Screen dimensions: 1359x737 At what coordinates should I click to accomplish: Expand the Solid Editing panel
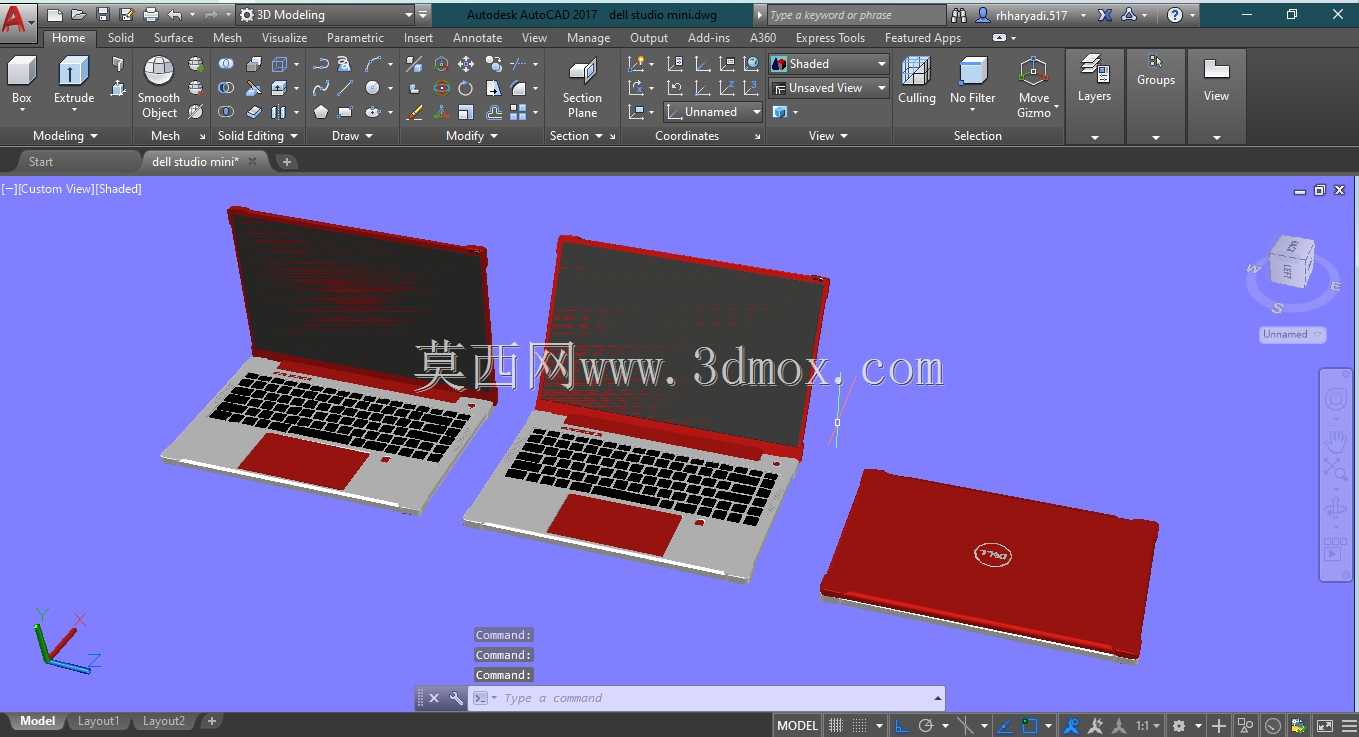258,136
